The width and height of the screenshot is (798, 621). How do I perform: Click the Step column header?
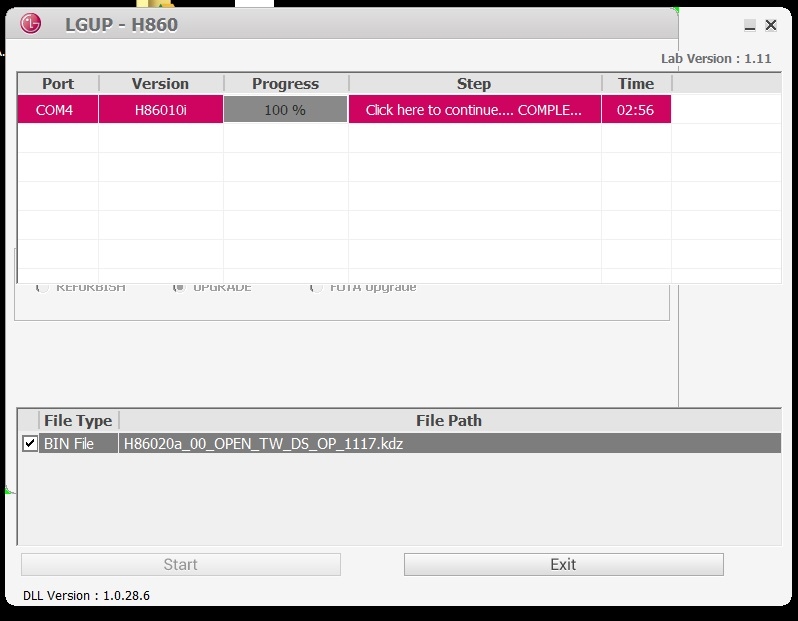(474, 83)
